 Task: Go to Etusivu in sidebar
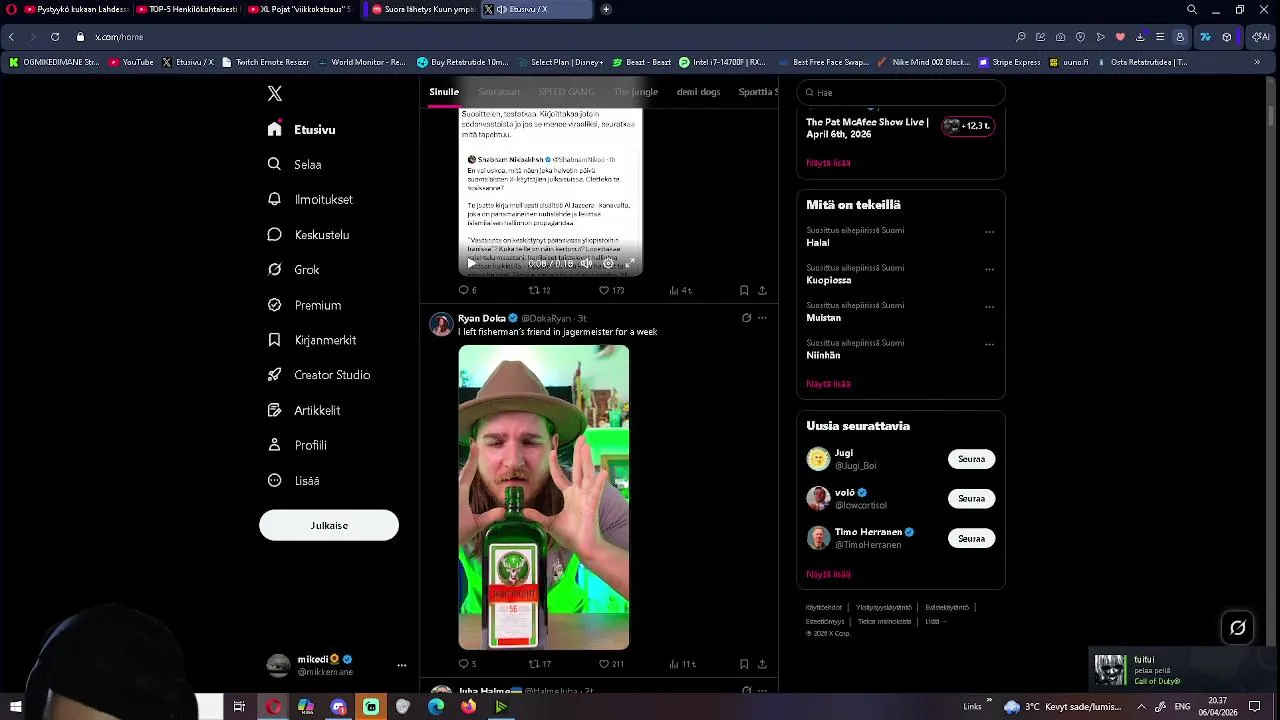pyautogui.click(x=301, y=130)
